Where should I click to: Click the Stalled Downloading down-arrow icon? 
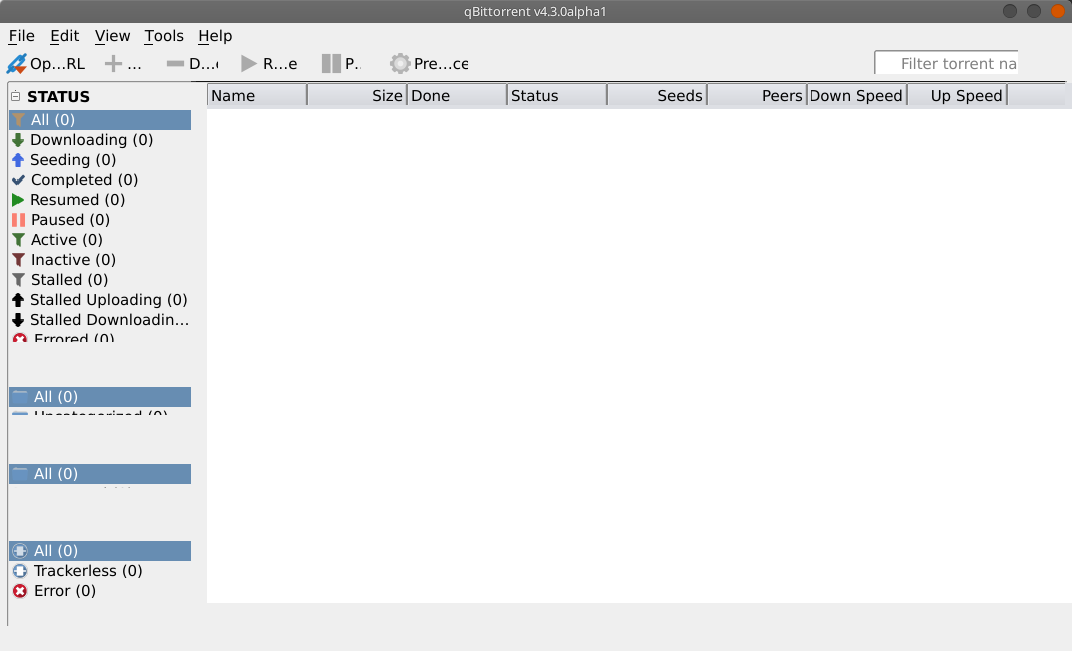point(18,319)
